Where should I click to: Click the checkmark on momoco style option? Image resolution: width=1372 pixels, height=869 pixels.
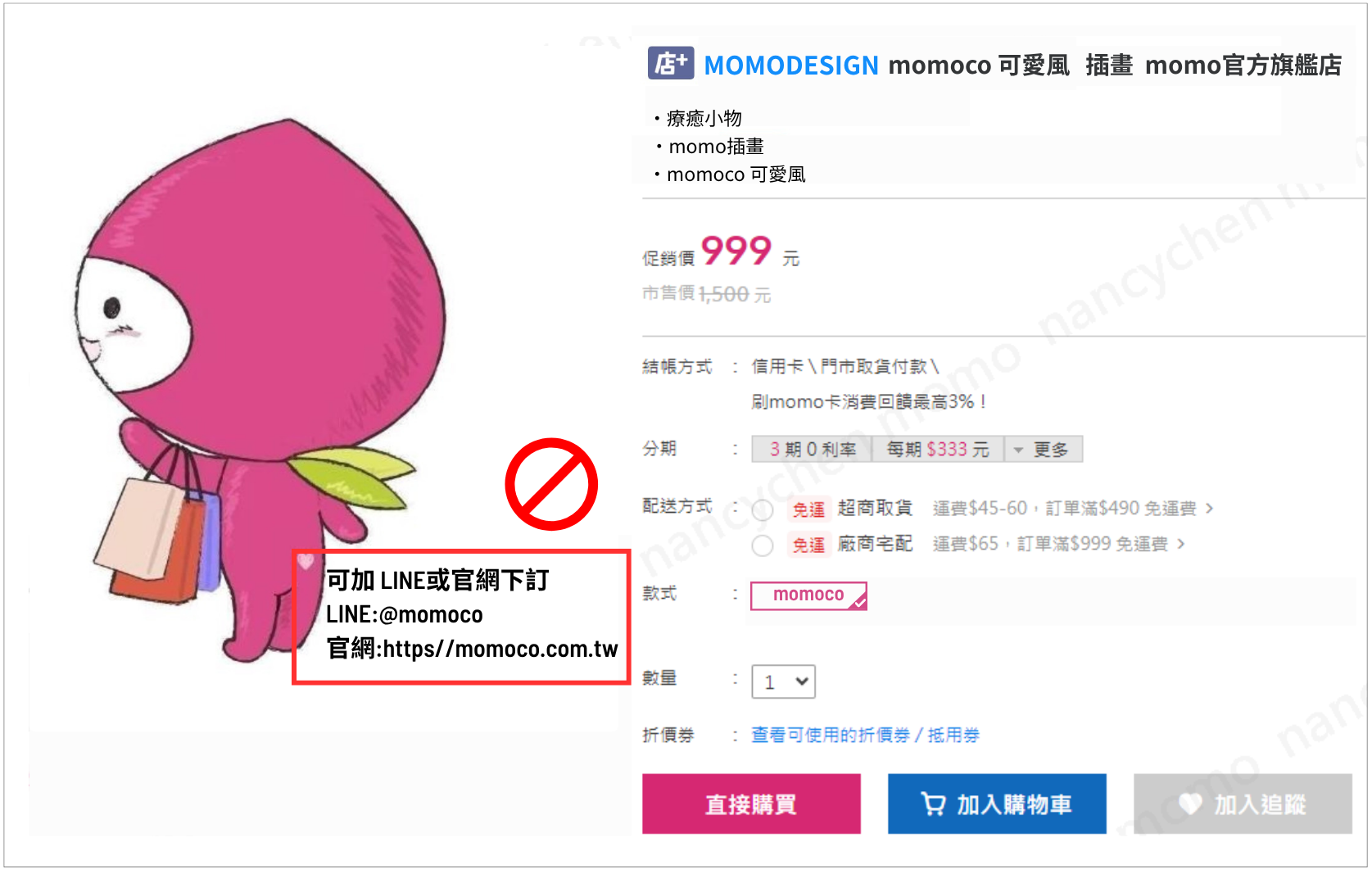pos(858,602)
